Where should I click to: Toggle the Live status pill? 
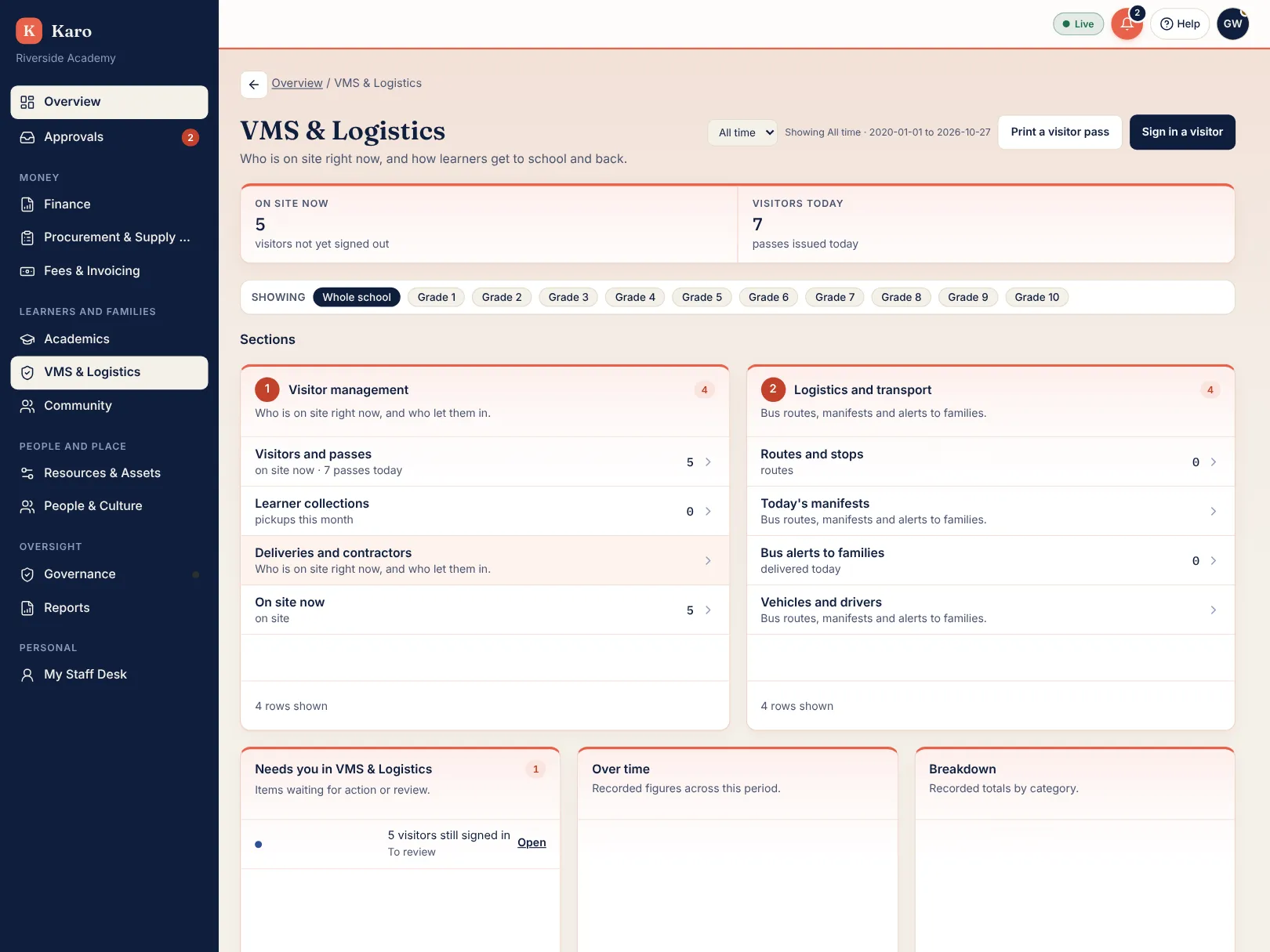pos(1078,24)
